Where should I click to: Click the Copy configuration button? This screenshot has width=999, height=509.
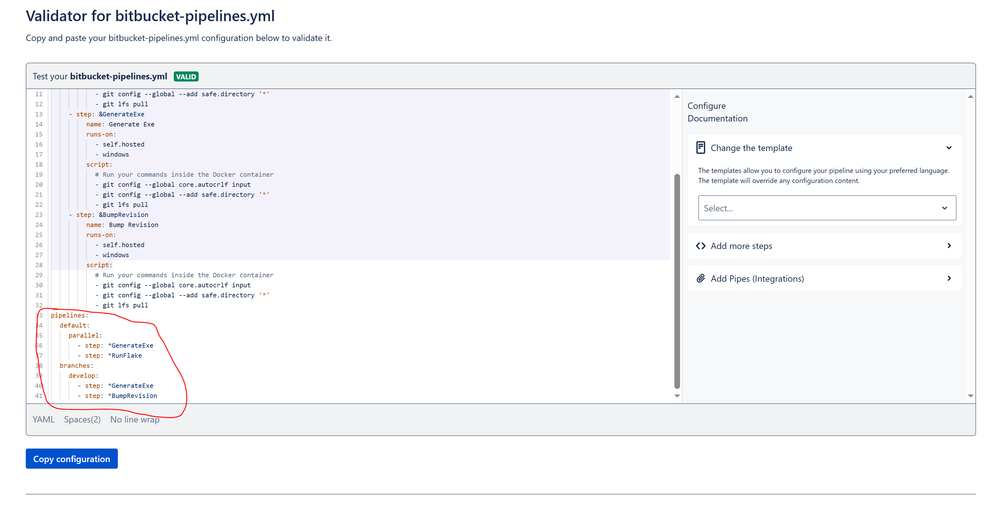point(71,459)
